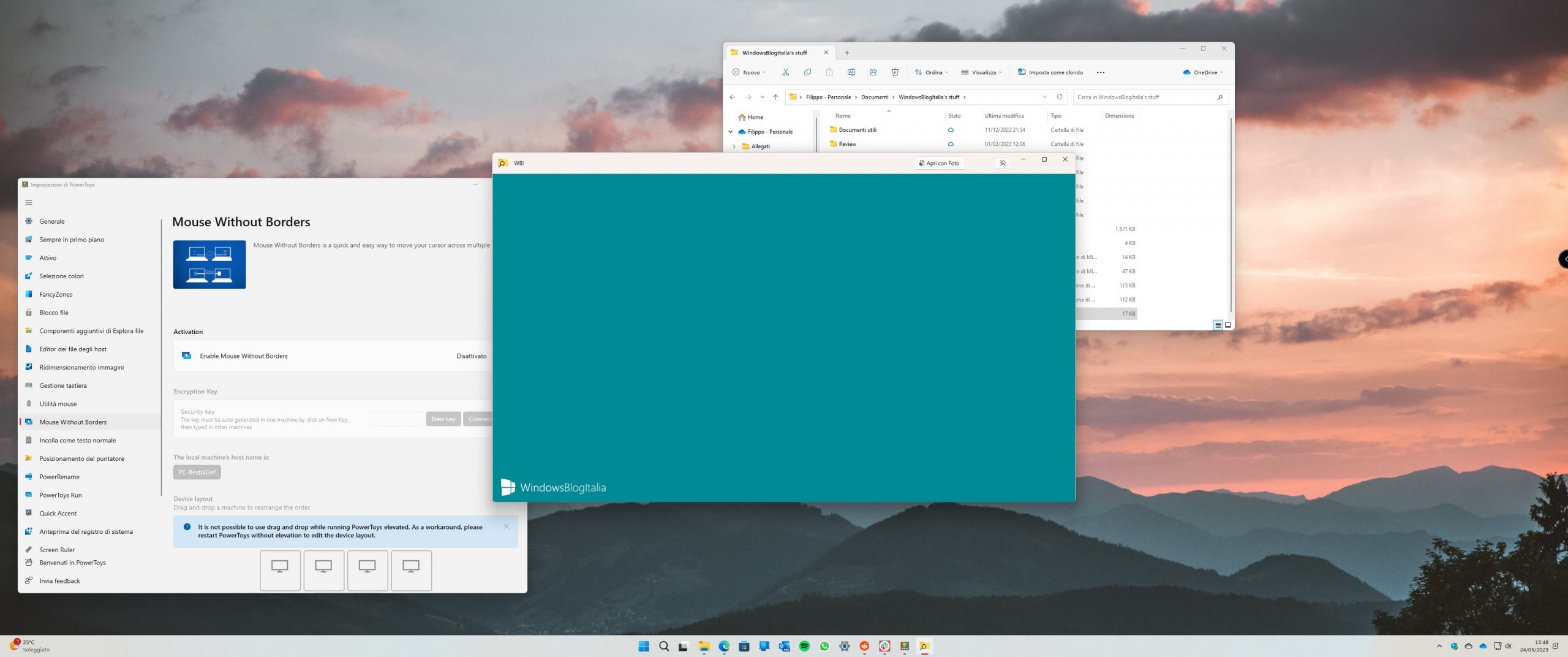Image resolution: width=1568 pixels, height=657 pixels.
Task: Open WhatsApp from the taskbar
Action: click(824, 646)
